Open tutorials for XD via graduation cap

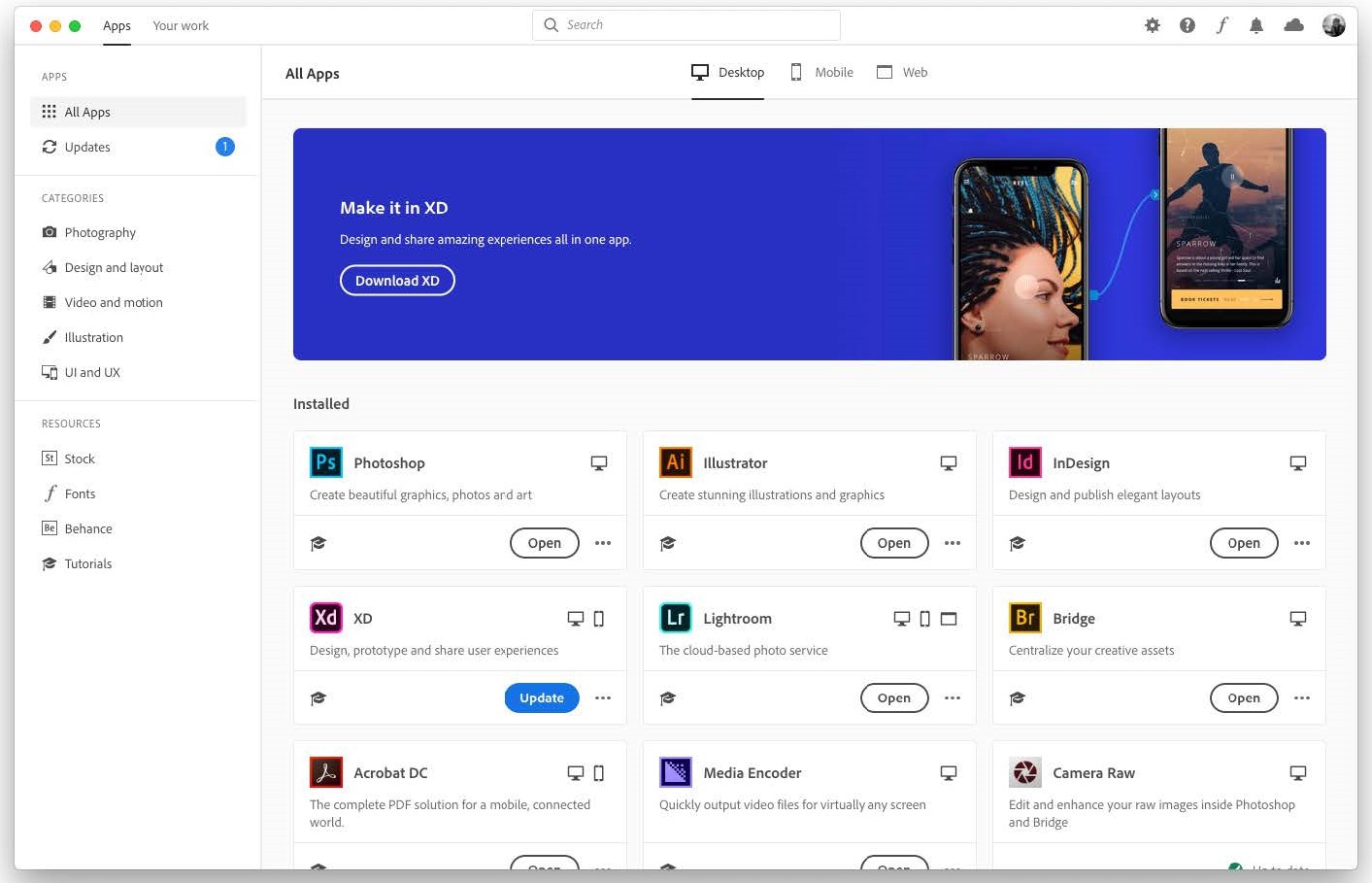(x=318, y=698)
